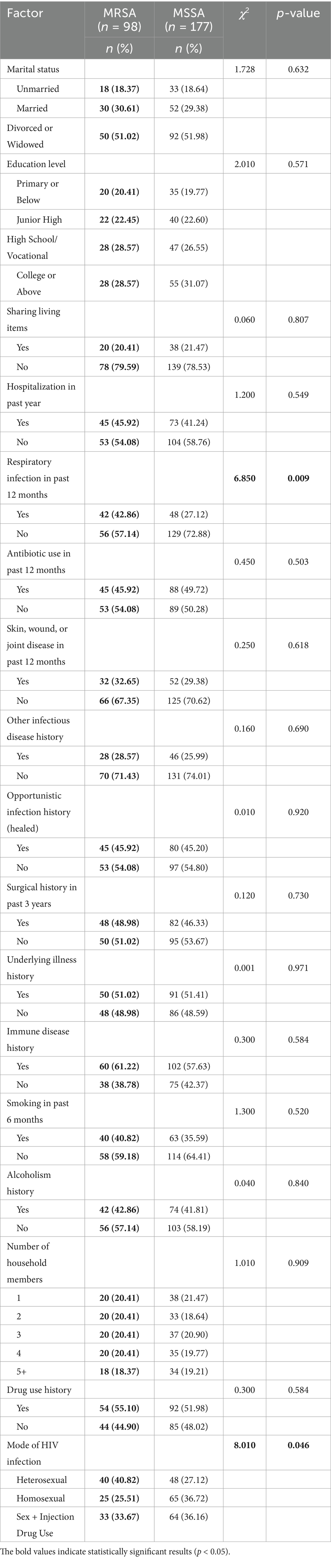The width and height of the screenshot is (331, 1568).
Task: Click the chi-square column header
Action: pos(245,14)
